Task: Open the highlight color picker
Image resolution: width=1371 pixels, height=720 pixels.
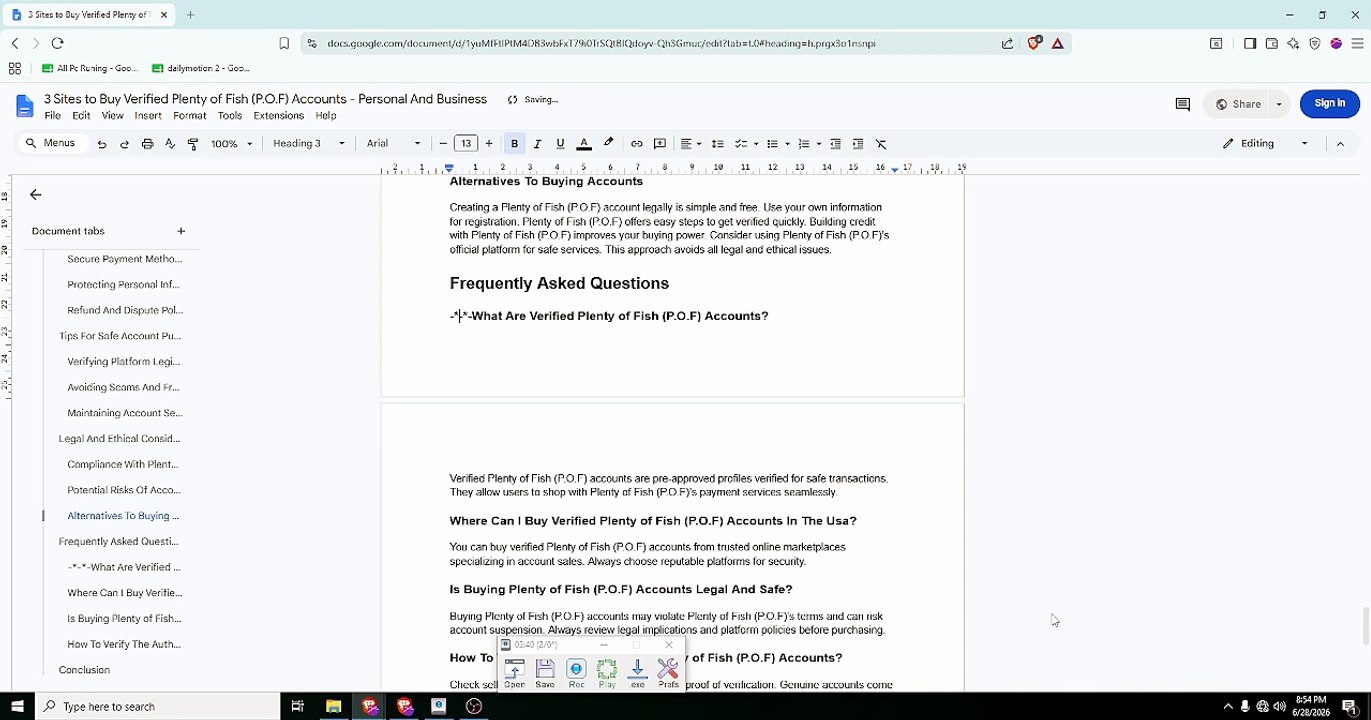Action: tap(608, 144)
